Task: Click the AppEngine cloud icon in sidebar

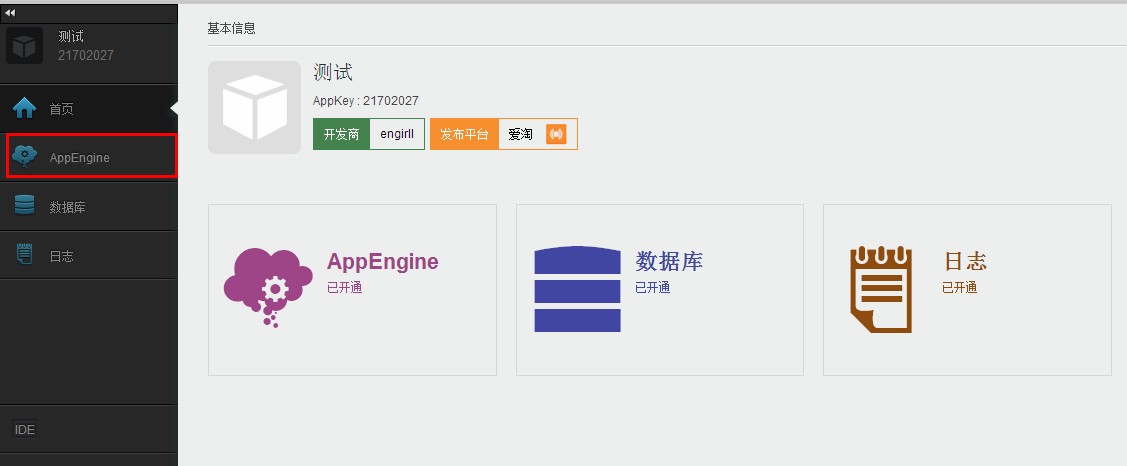Action: point(25,157)
